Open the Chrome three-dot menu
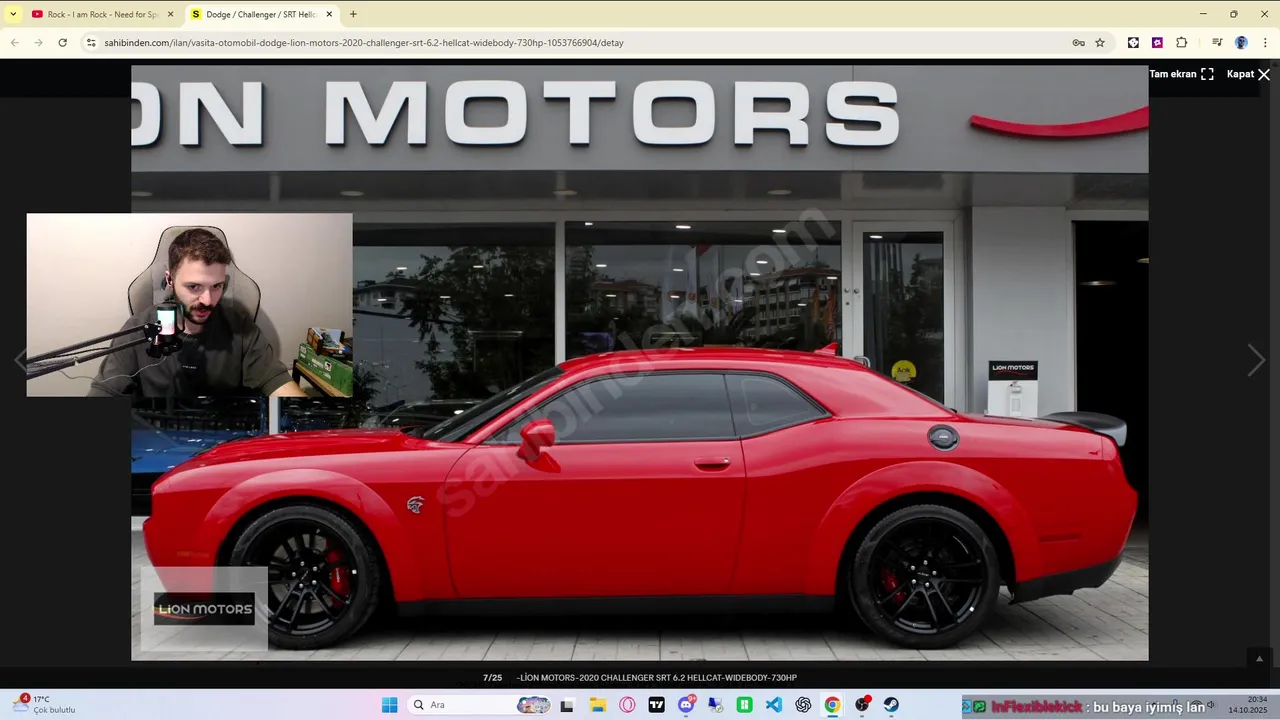Viewport: 1280px width, 720px height. pos(1266,43)
